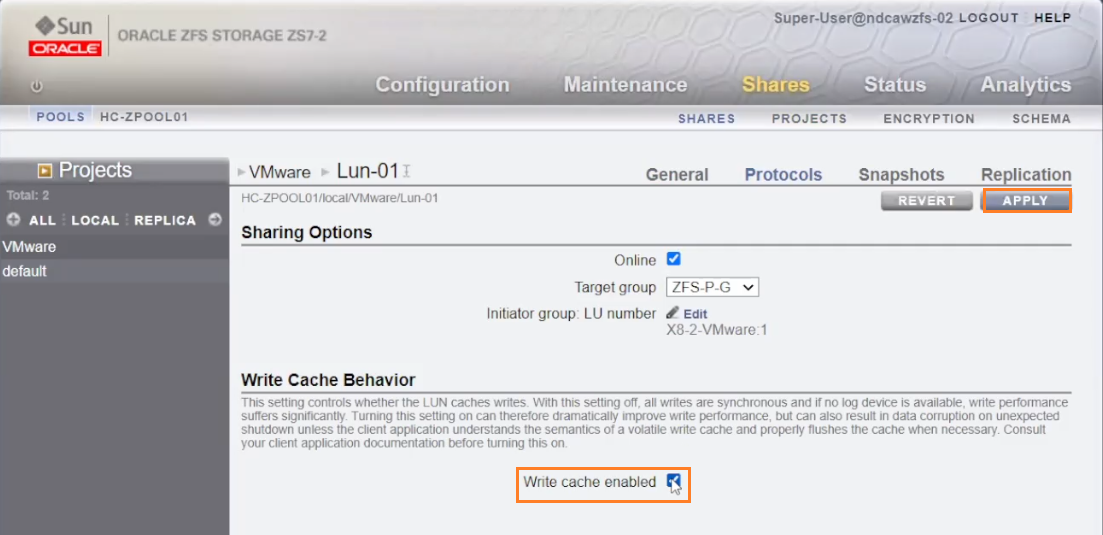1103x535 pixels.
Task: Uncheck the Write cache enabled checkbox
Action: point(673,481)
